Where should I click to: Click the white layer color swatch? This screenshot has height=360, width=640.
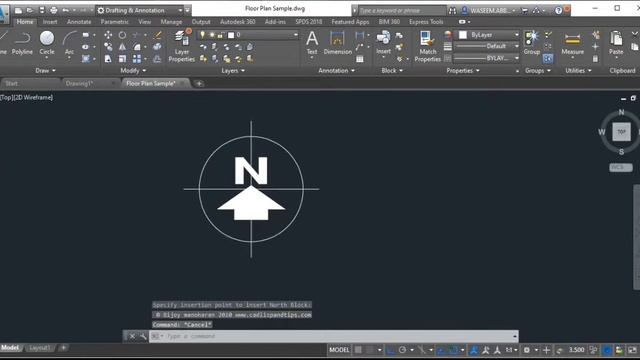coord(231,35)
